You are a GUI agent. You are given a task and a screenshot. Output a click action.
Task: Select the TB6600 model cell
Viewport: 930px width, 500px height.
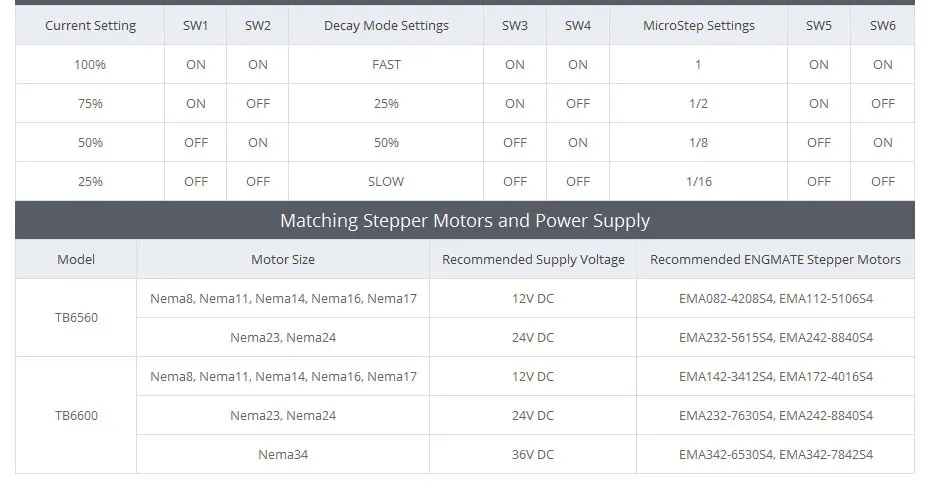tap(76, 415)
